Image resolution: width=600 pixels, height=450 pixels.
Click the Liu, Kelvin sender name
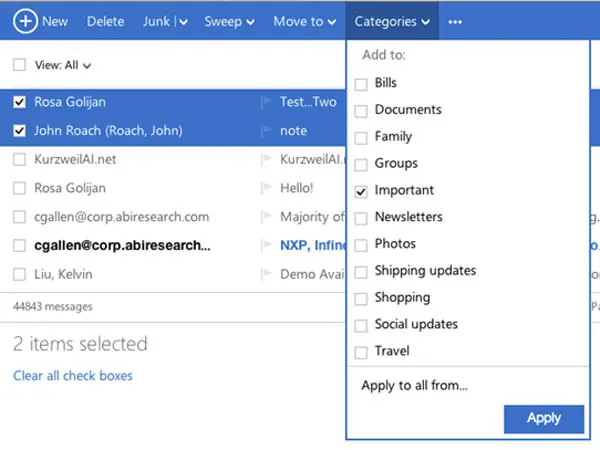(63, 274)
